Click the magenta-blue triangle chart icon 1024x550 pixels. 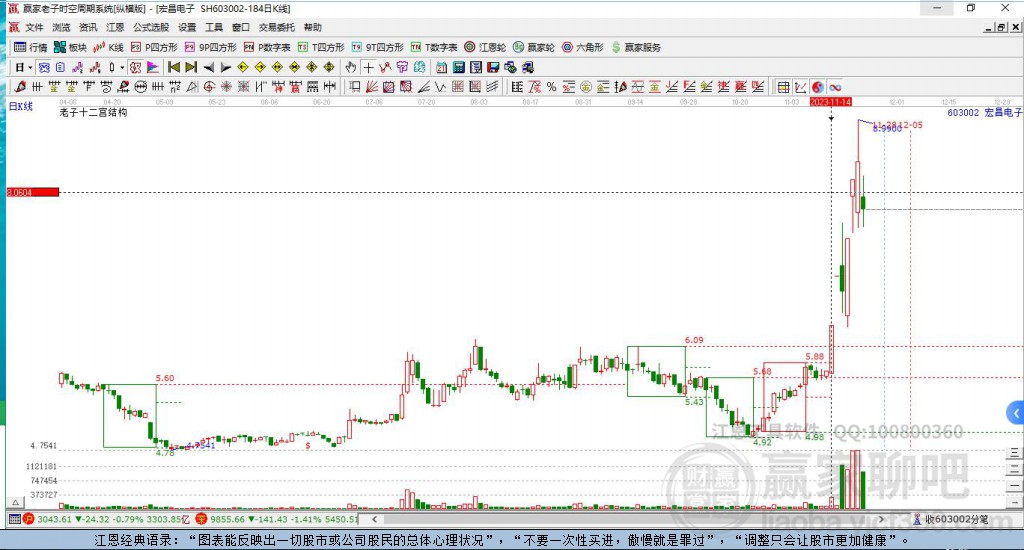click(153, 67)
